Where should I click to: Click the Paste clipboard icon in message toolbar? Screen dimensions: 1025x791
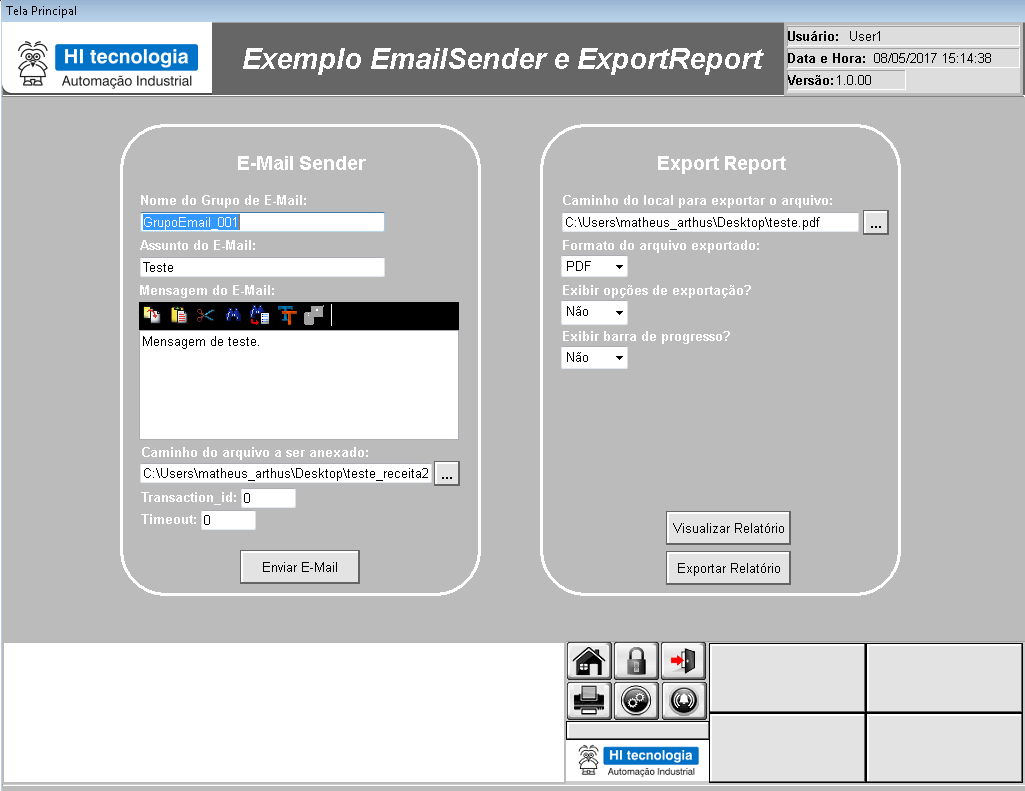(x=178, y=315)
